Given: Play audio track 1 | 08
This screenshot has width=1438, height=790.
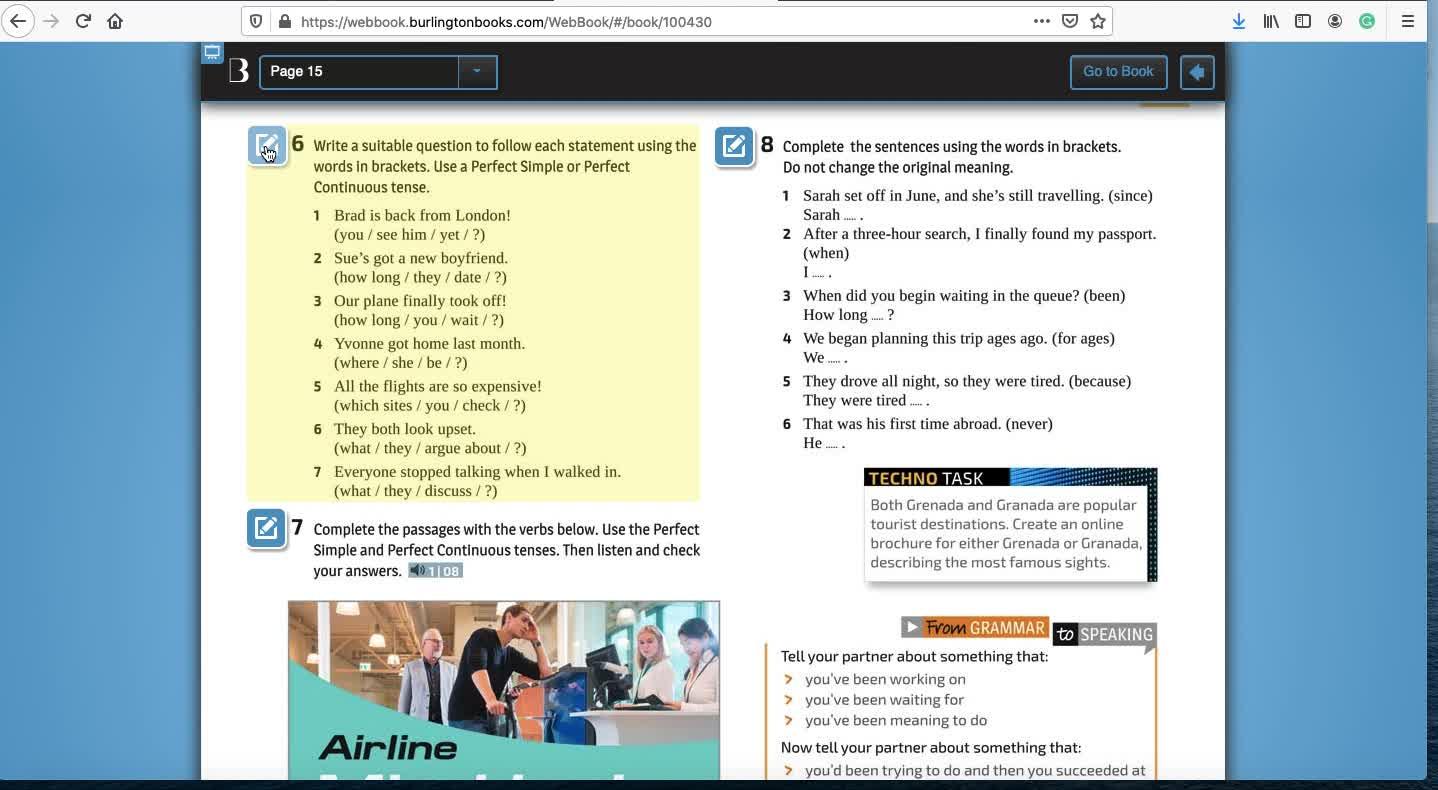Looking at the screenshot, I should [435, 571].
